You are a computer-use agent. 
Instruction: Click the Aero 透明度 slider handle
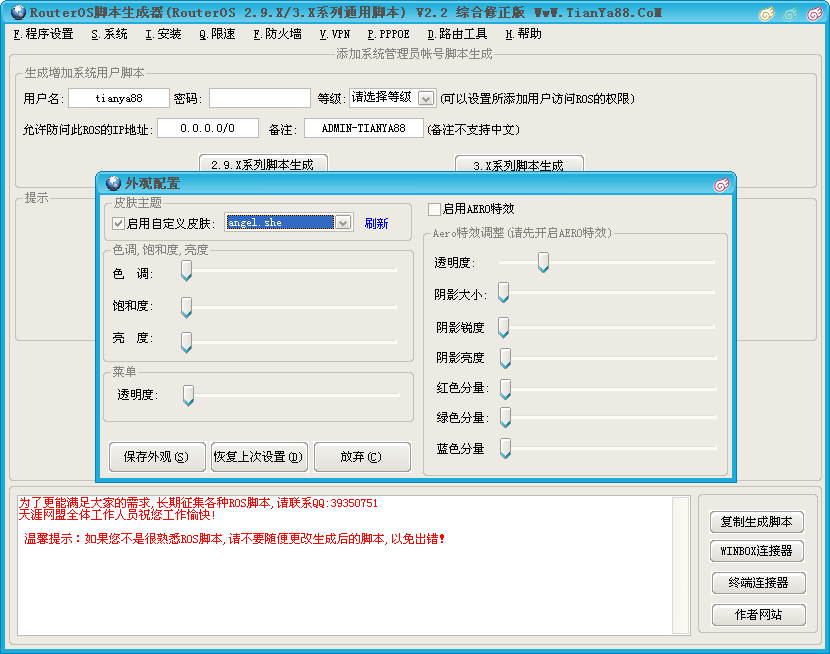543,262
